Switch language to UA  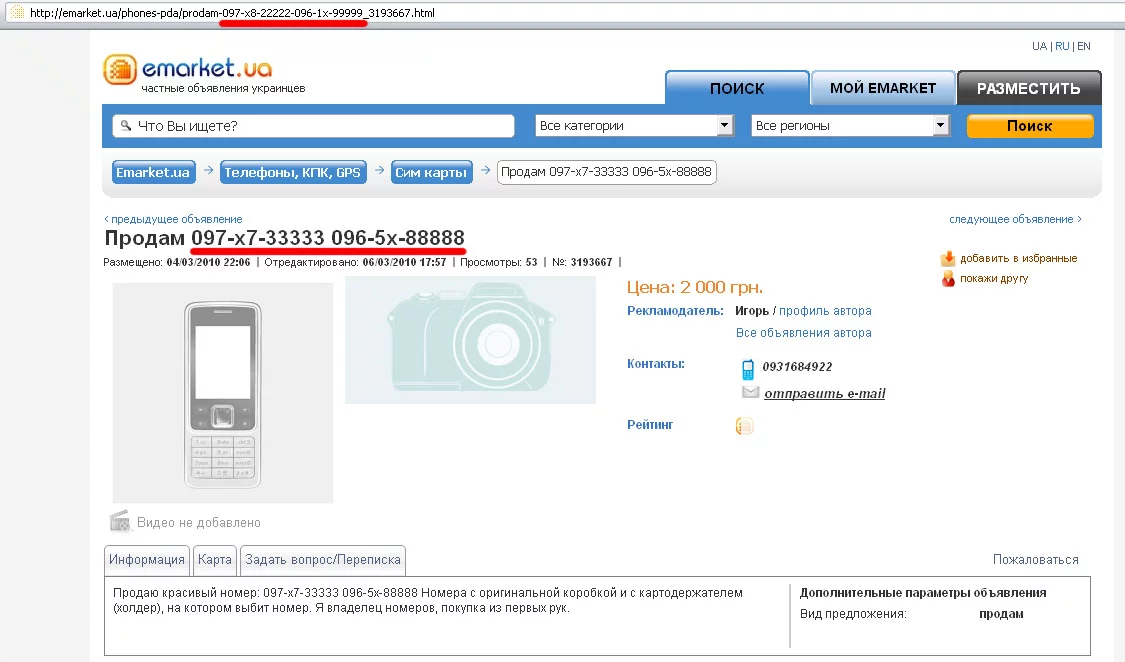point(1039,46)
